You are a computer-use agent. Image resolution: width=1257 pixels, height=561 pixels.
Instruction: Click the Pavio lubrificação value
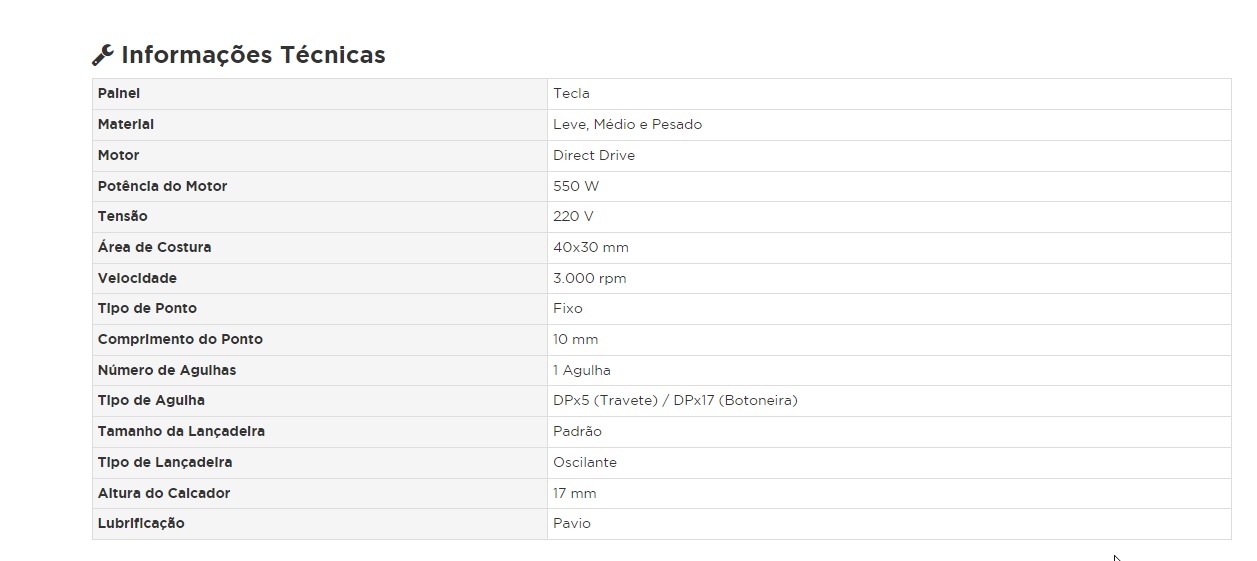coord(572,524)
